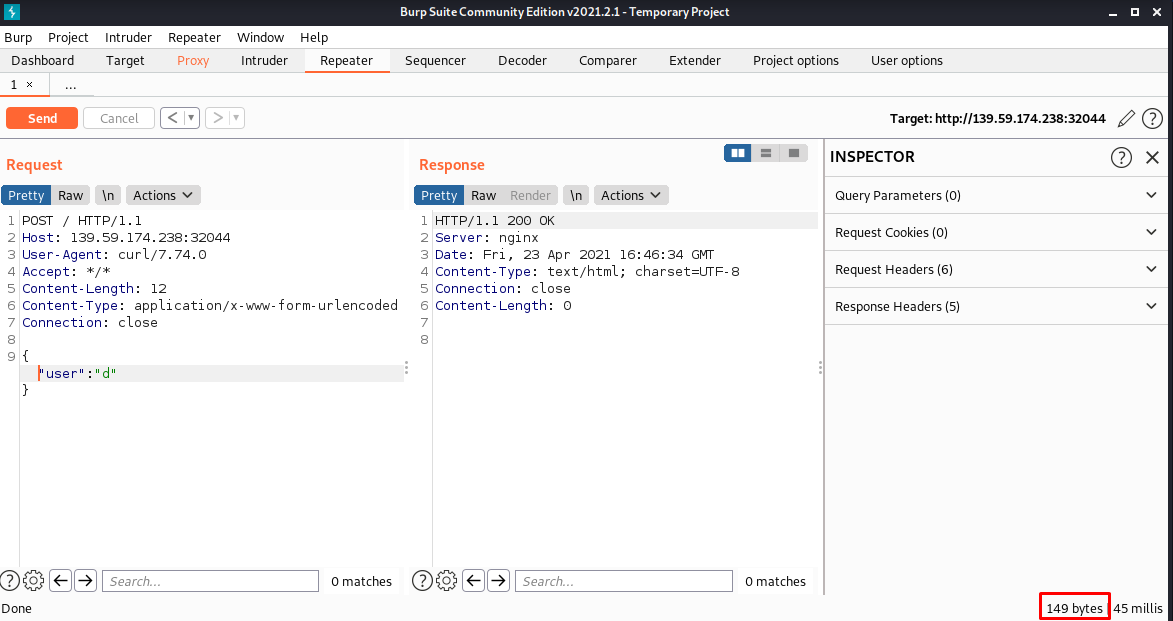Viewport: 1173px width, 621px height.
Task: Open the Burp menu
Action: coord(18,37)
